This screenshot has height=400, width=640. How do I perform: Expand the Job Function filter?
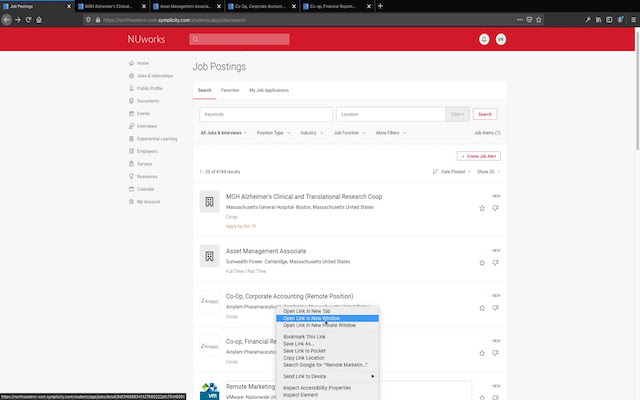pos(350,133)
